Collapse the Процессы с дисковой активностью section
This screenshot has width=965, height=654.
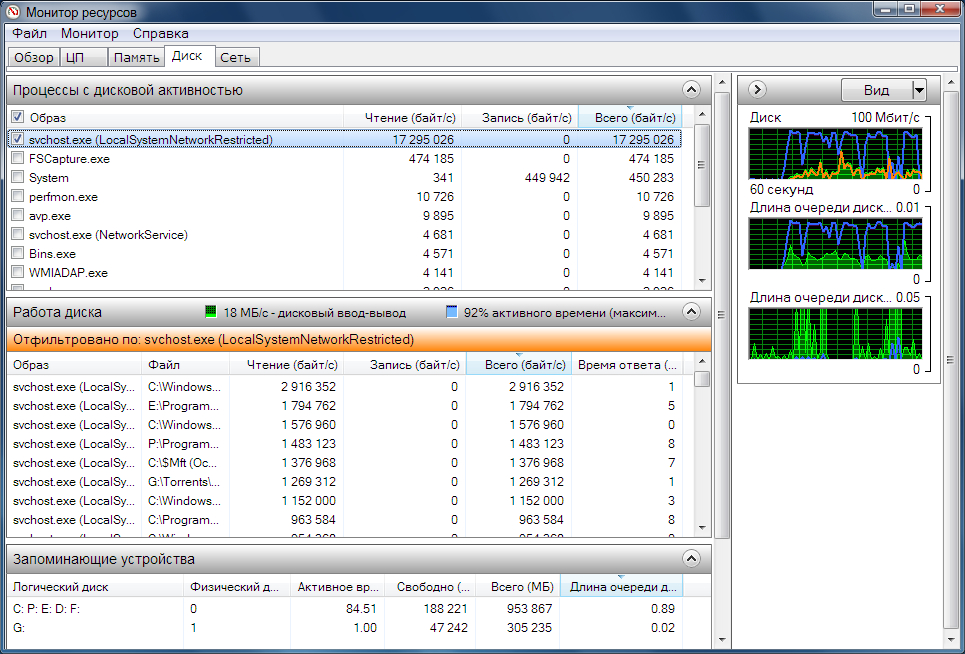691,90
